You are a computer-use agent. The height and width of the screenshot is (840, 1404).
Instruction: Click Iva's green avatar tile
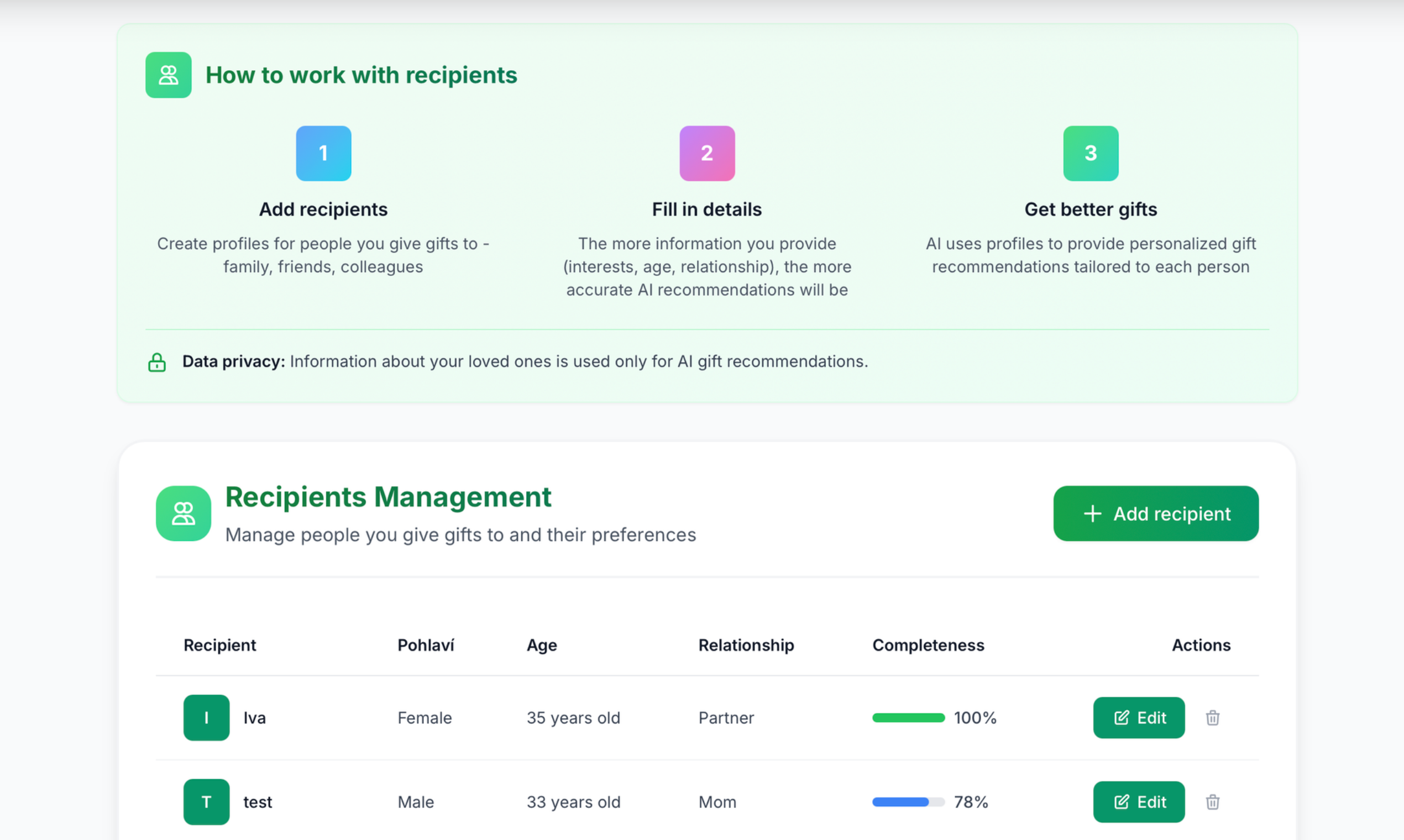206,717
